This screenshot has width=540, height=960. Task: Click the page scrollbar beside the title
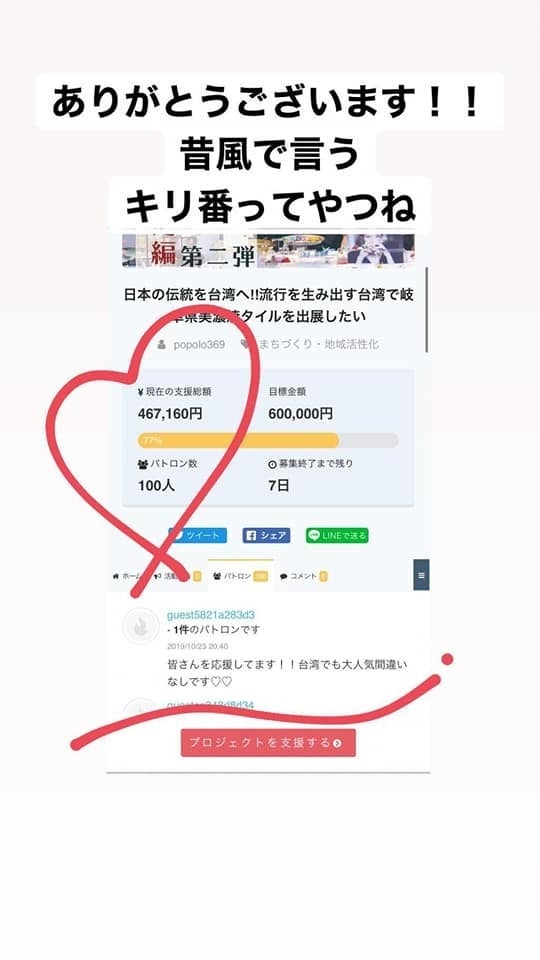click(426, 310)
